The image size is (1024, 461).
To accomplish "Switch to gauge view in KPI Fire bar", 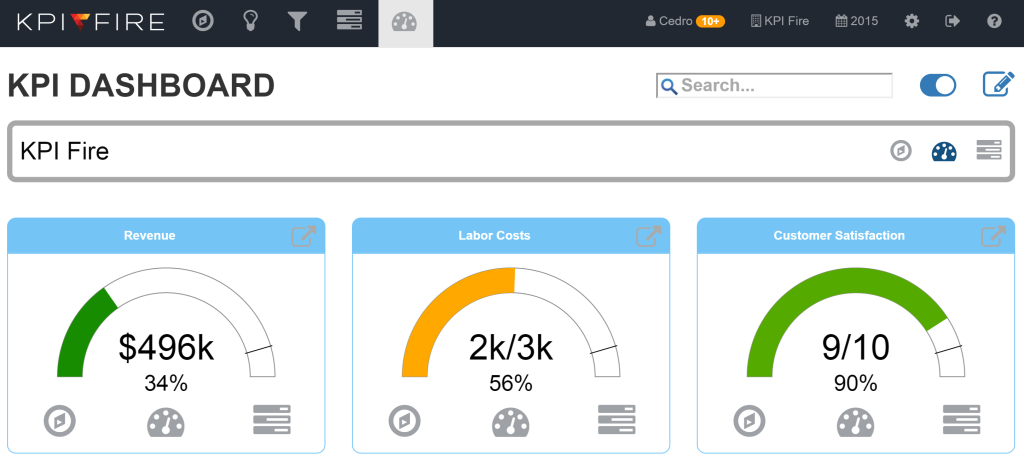I will point(944,151).
